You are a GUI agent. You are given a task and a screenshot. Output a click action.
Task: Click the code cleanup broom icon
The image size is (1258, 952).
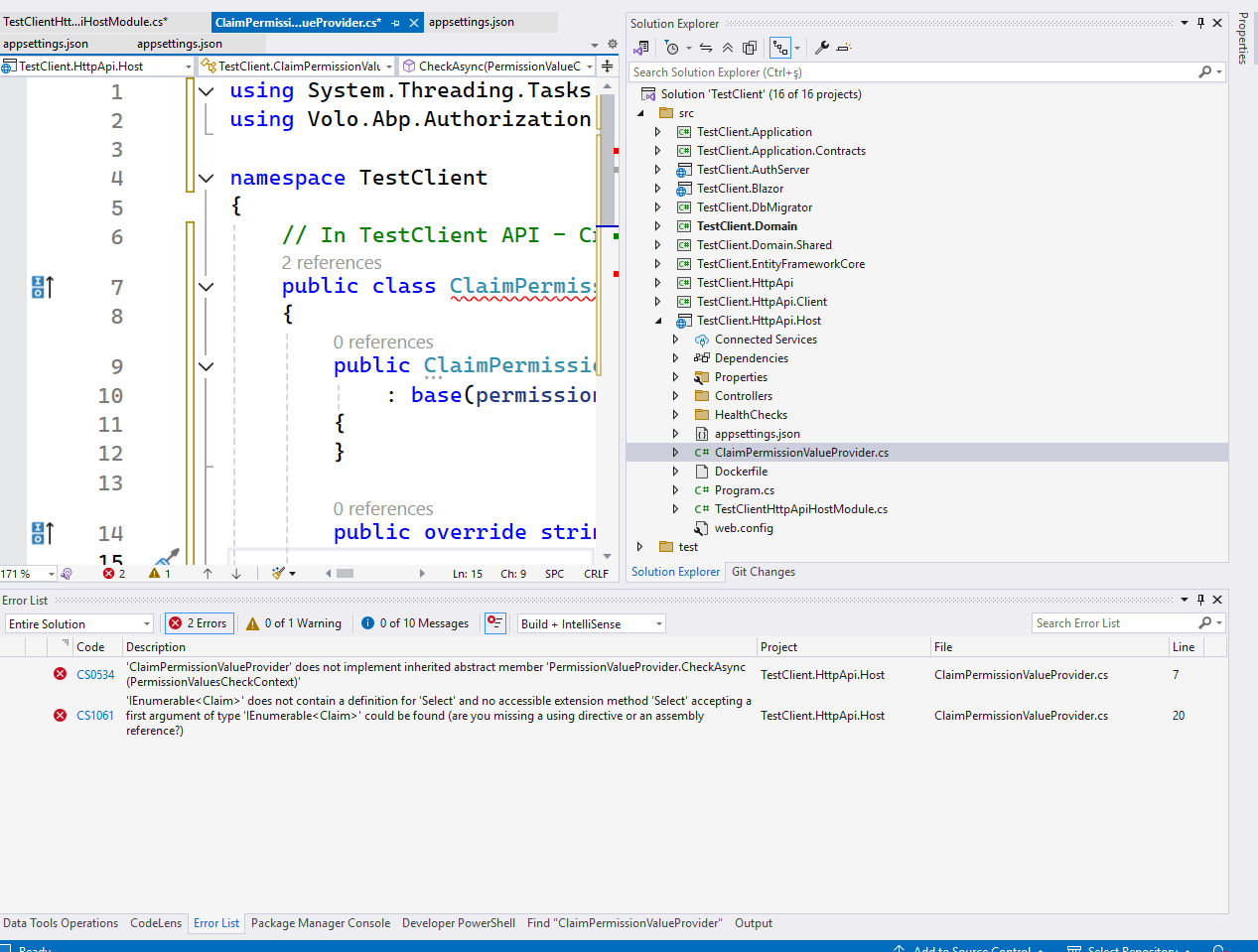point(279,573)
